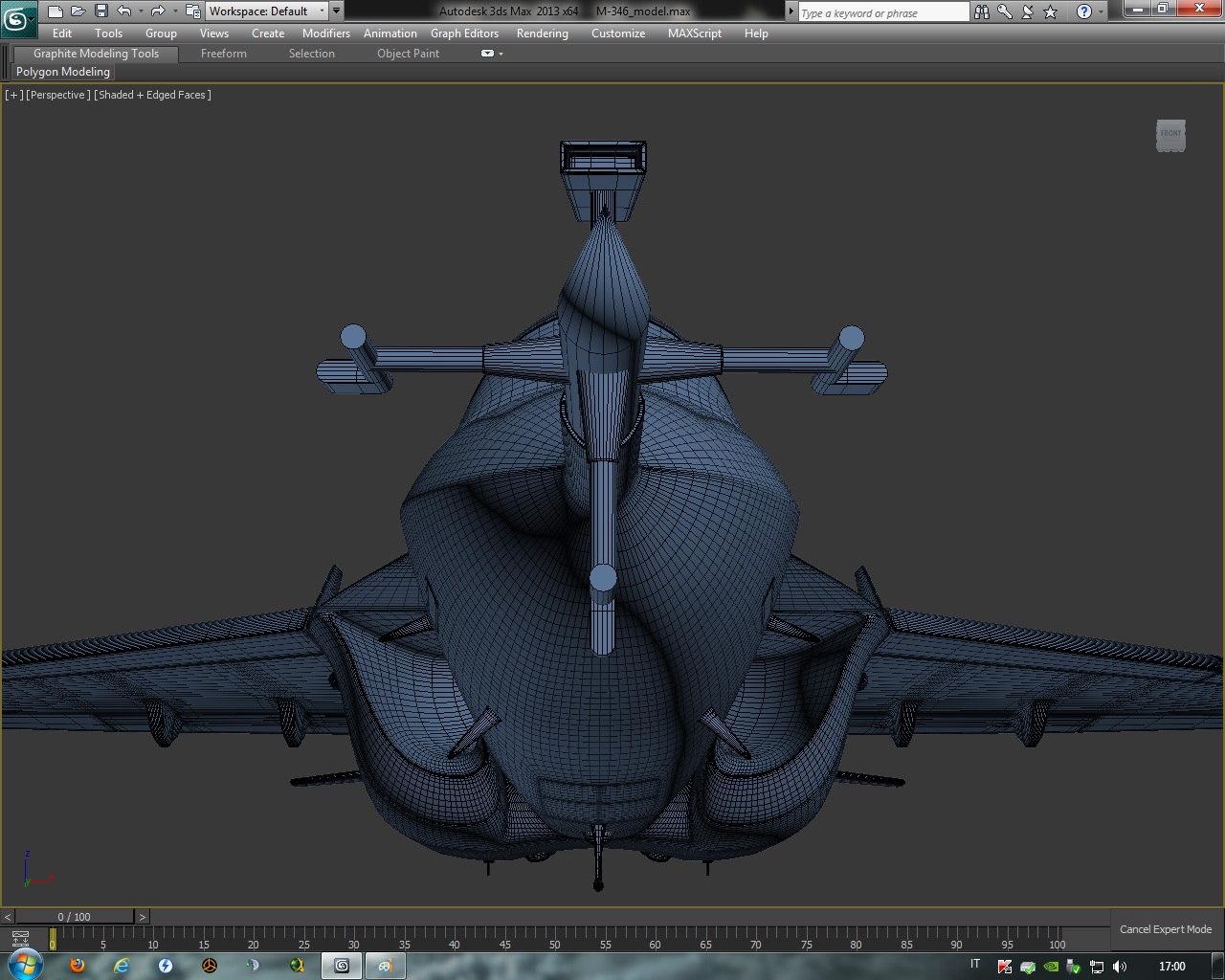Click frame 100 on the track bar
Screen dimensions: 1225x980
click(x=1058, y=940)
